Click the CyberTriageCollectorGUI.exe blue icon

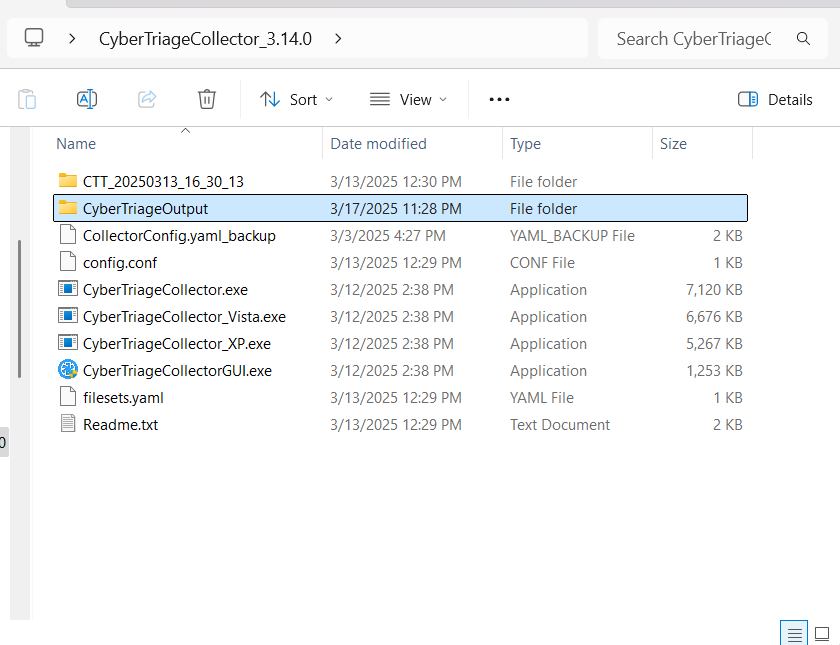pyautogui.click(x=68, y=370)
